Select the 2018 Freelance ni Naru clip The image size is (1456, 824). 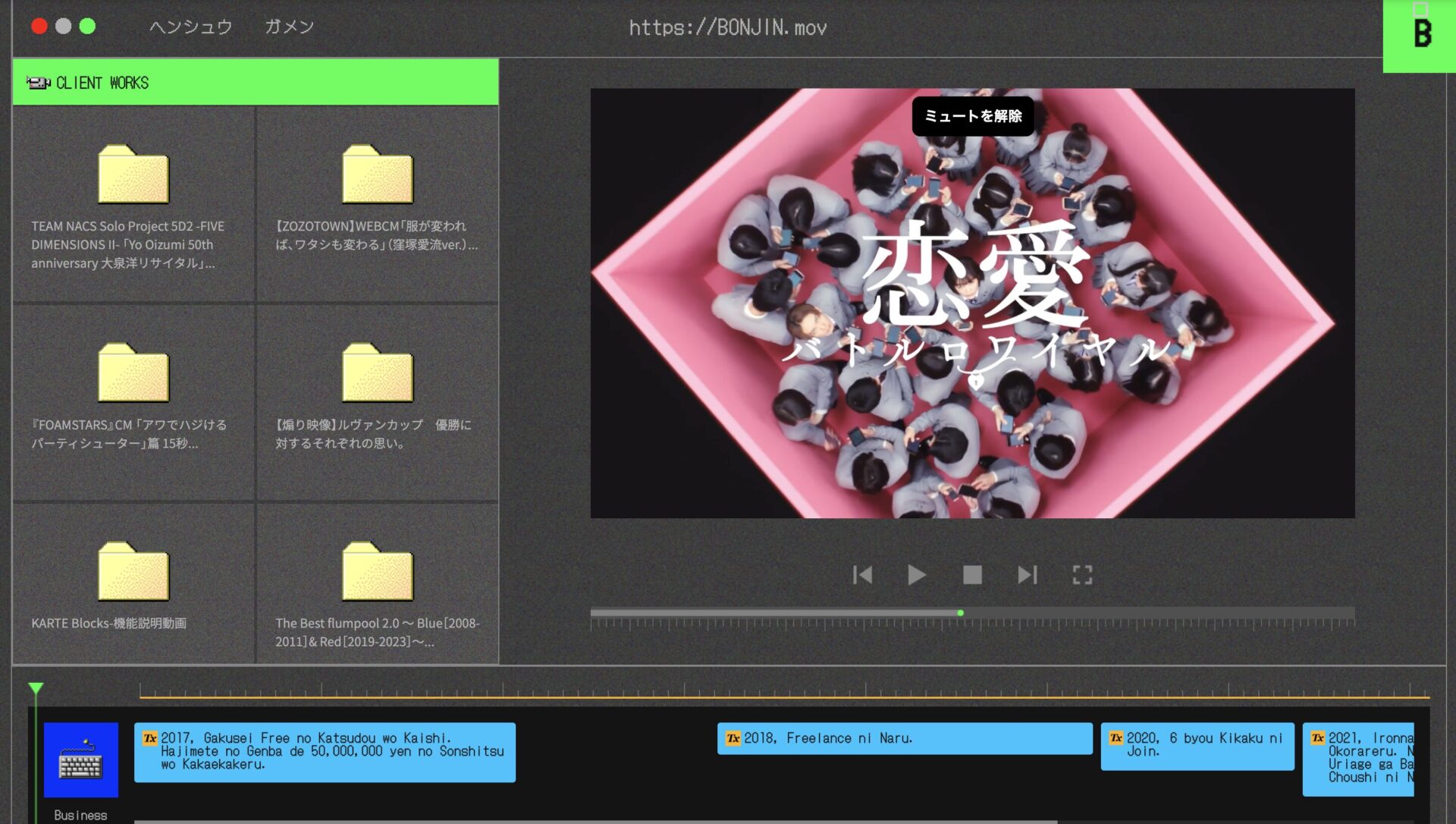tap(905, 738)
